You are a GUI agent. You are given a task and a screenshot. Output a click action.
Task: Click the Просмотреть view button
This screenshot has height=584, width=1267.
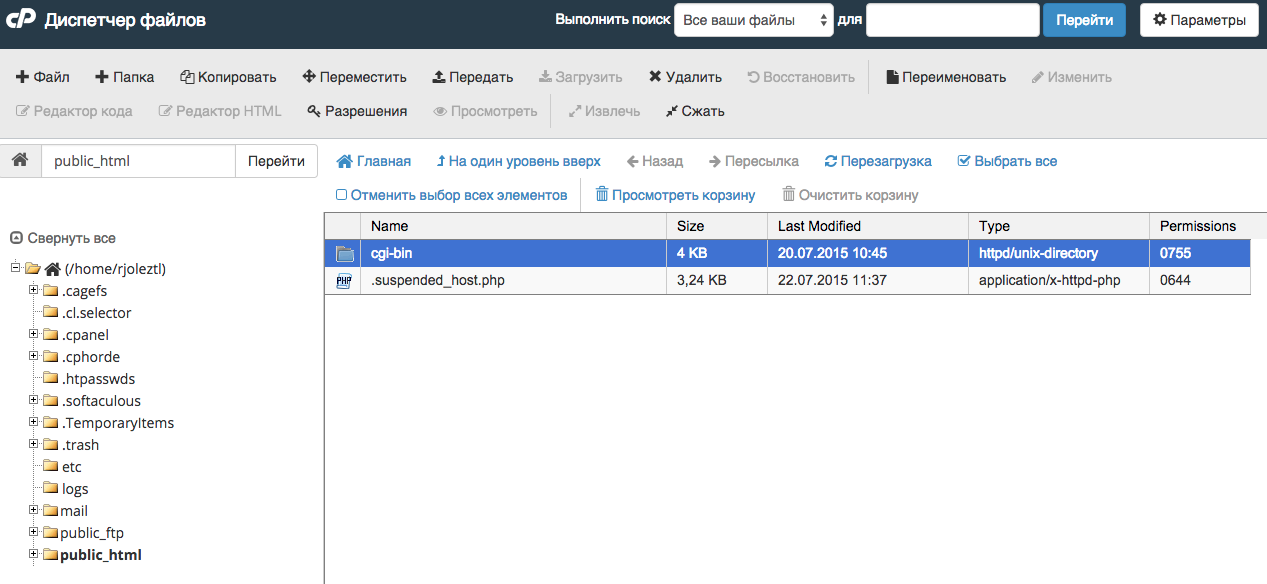pos(485,111)
